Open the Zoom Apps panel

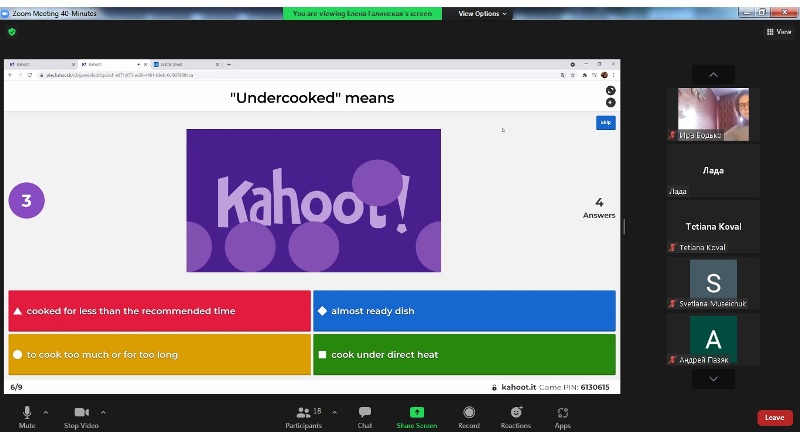click(x=563, y=417)
